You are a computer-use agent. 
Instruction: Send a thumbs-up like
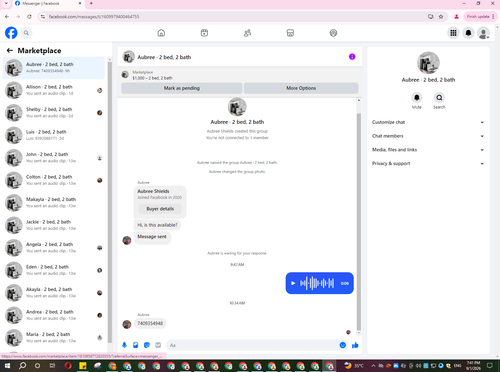pos(355,345)
